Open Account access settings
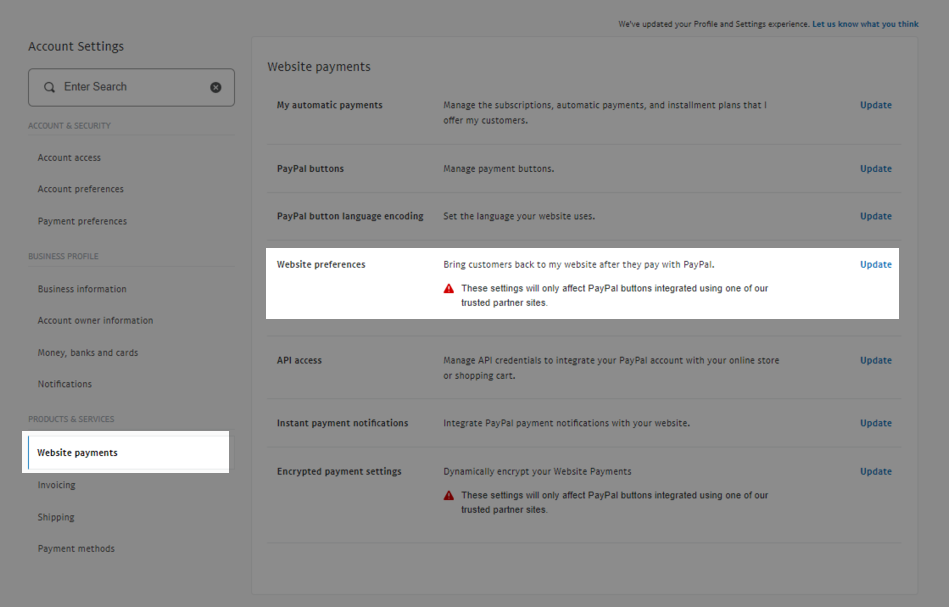Image resolution: width=949 pixels, height=607 pixels. tap(69, 157)
